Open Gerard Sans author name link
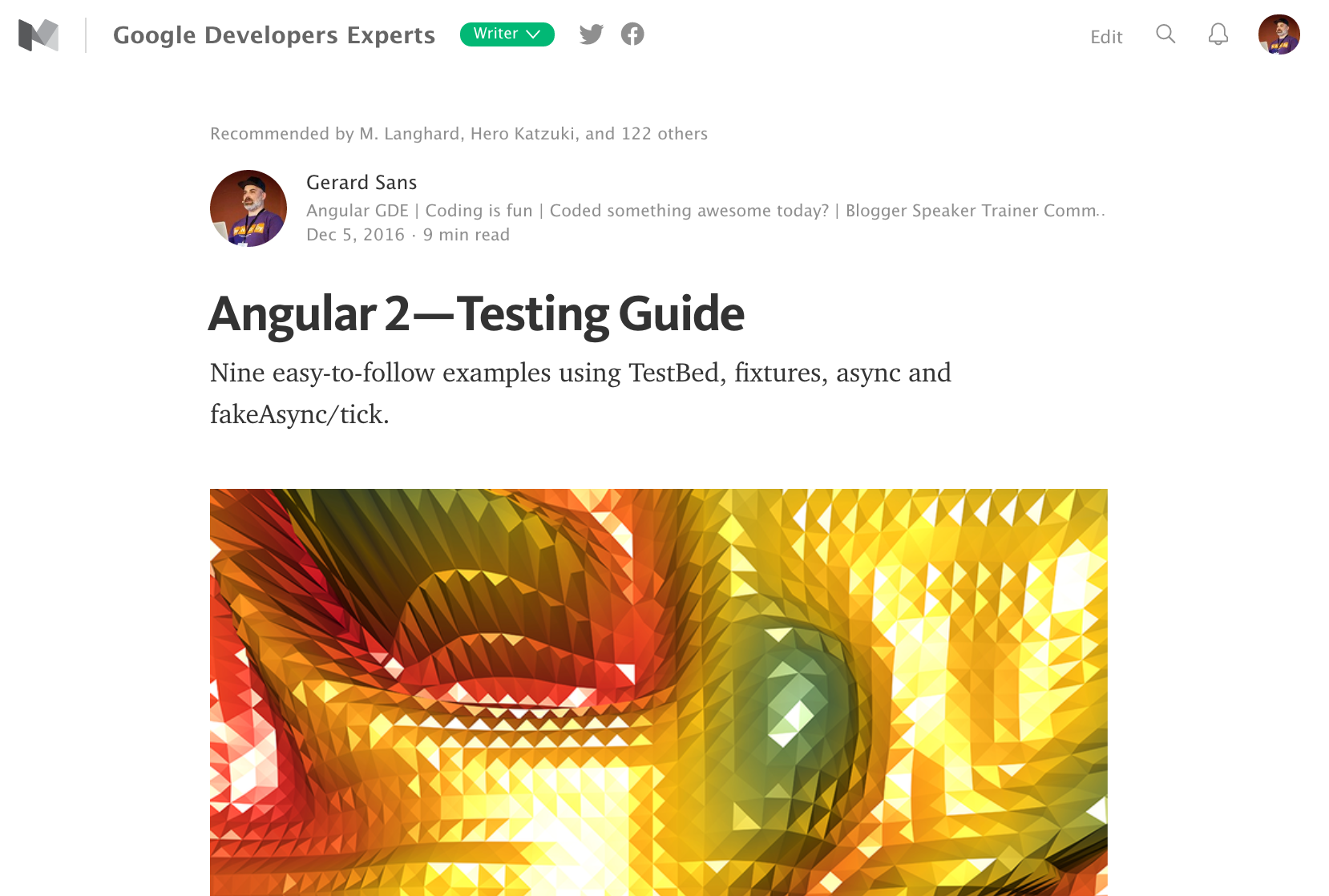The width and height of the screenshot is (1329, 896). click(362, 183)
